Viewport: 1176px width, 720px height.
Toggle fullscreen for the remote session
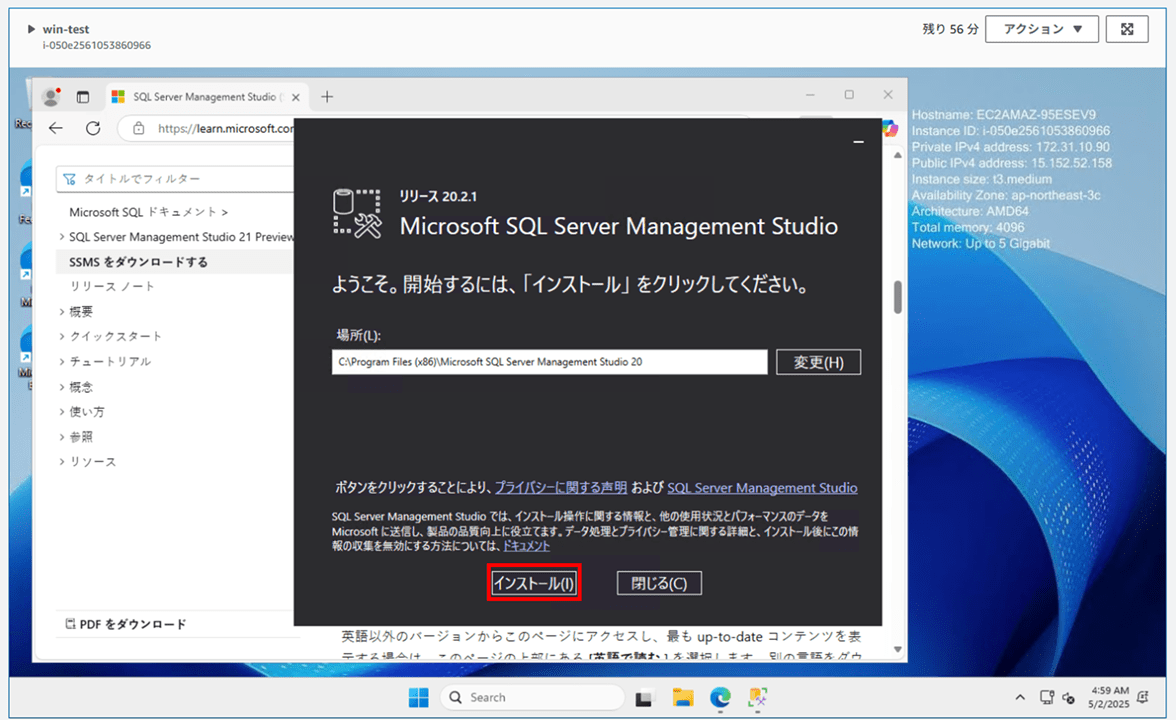point(1126,29)
